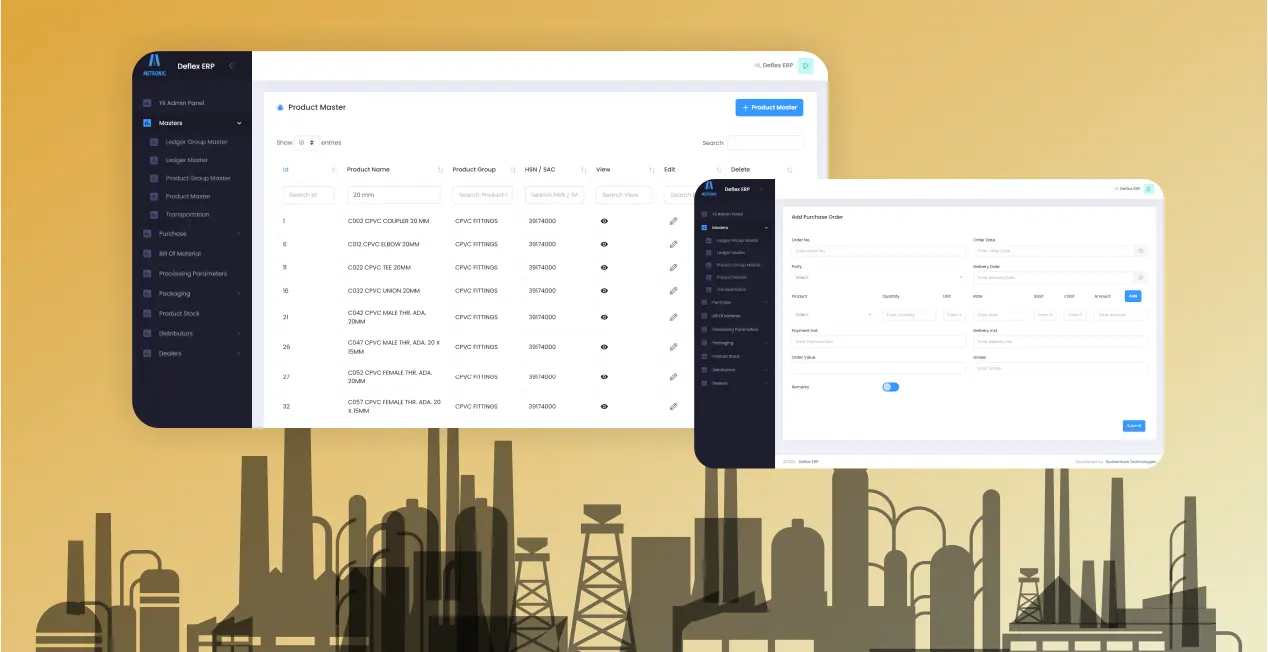Toggle the Remarks switch in Purchase Order form
1268x652 pixels.
(x=890, y=387)
